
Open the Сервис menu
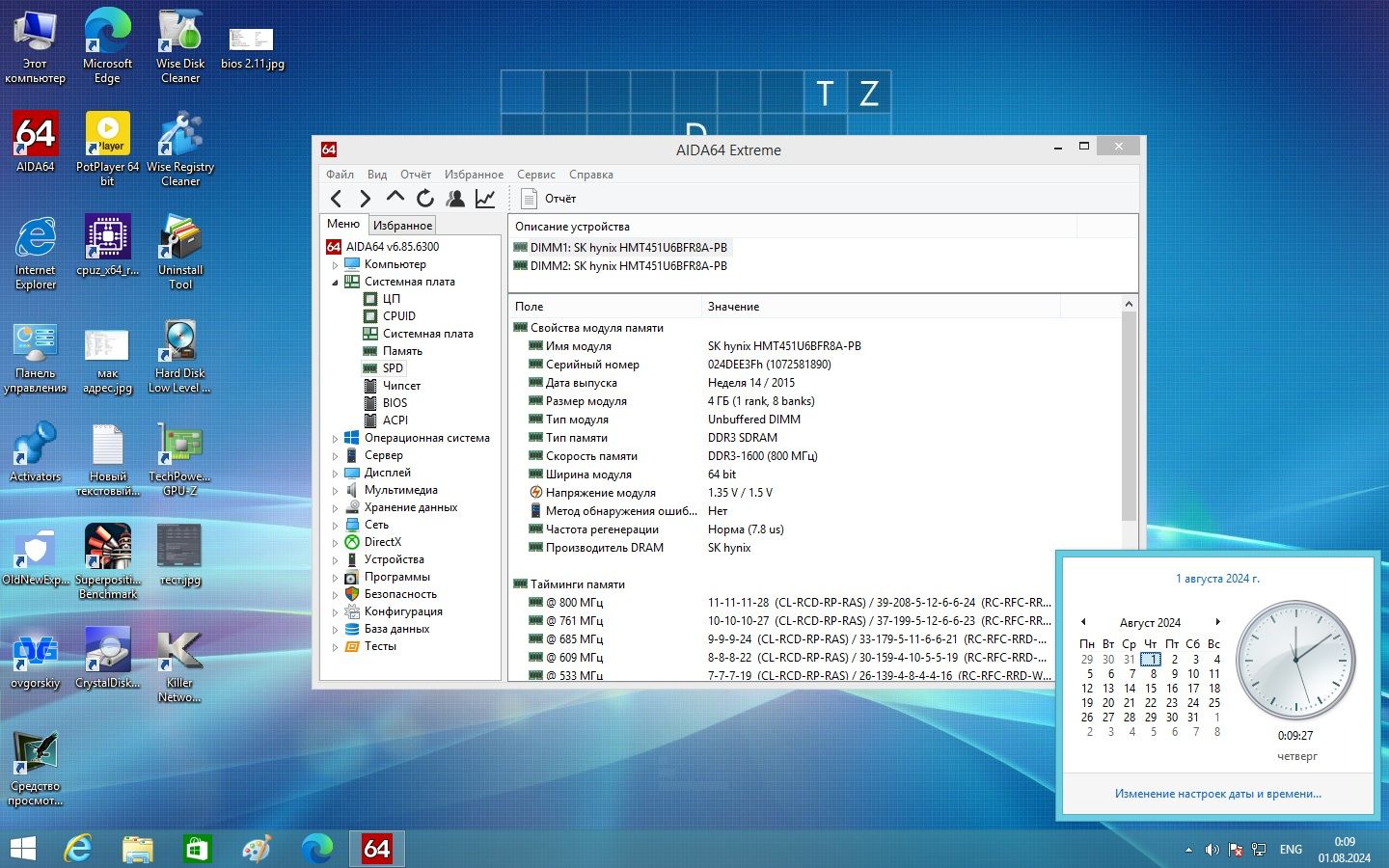click(535, 175)
